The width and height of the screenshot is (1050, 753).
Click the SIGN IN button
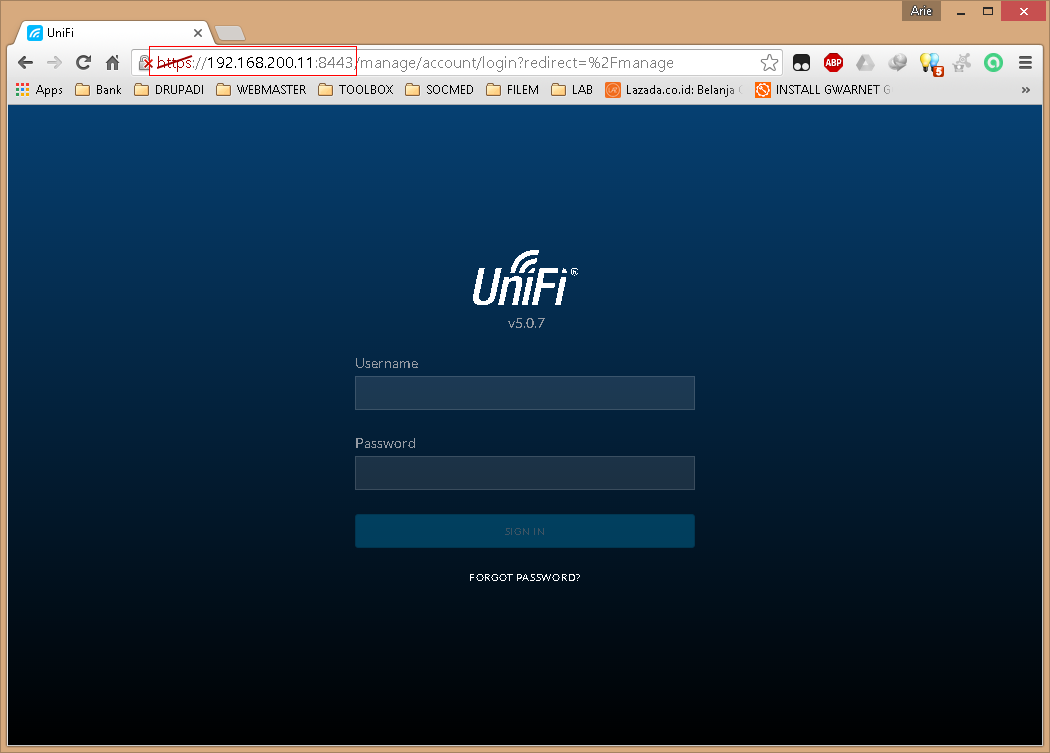click(x=524, y=531)
